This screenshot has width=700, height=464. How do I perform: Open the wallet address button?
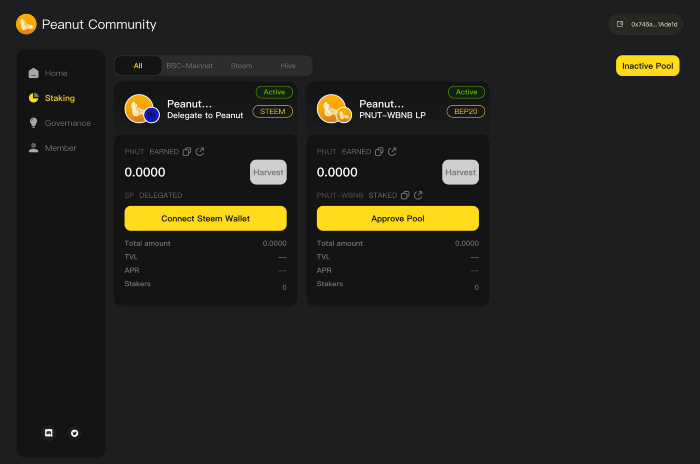646,24
